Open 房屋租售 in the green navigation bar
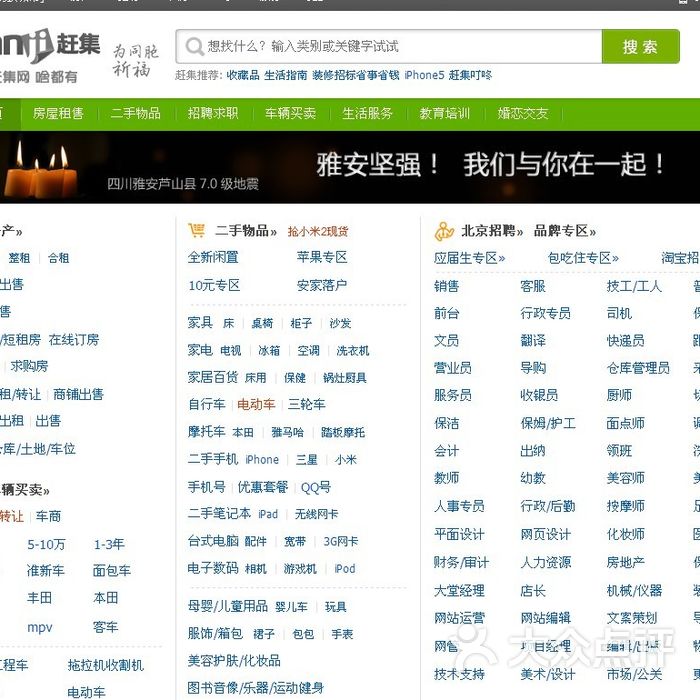 [x=58, y=113]
